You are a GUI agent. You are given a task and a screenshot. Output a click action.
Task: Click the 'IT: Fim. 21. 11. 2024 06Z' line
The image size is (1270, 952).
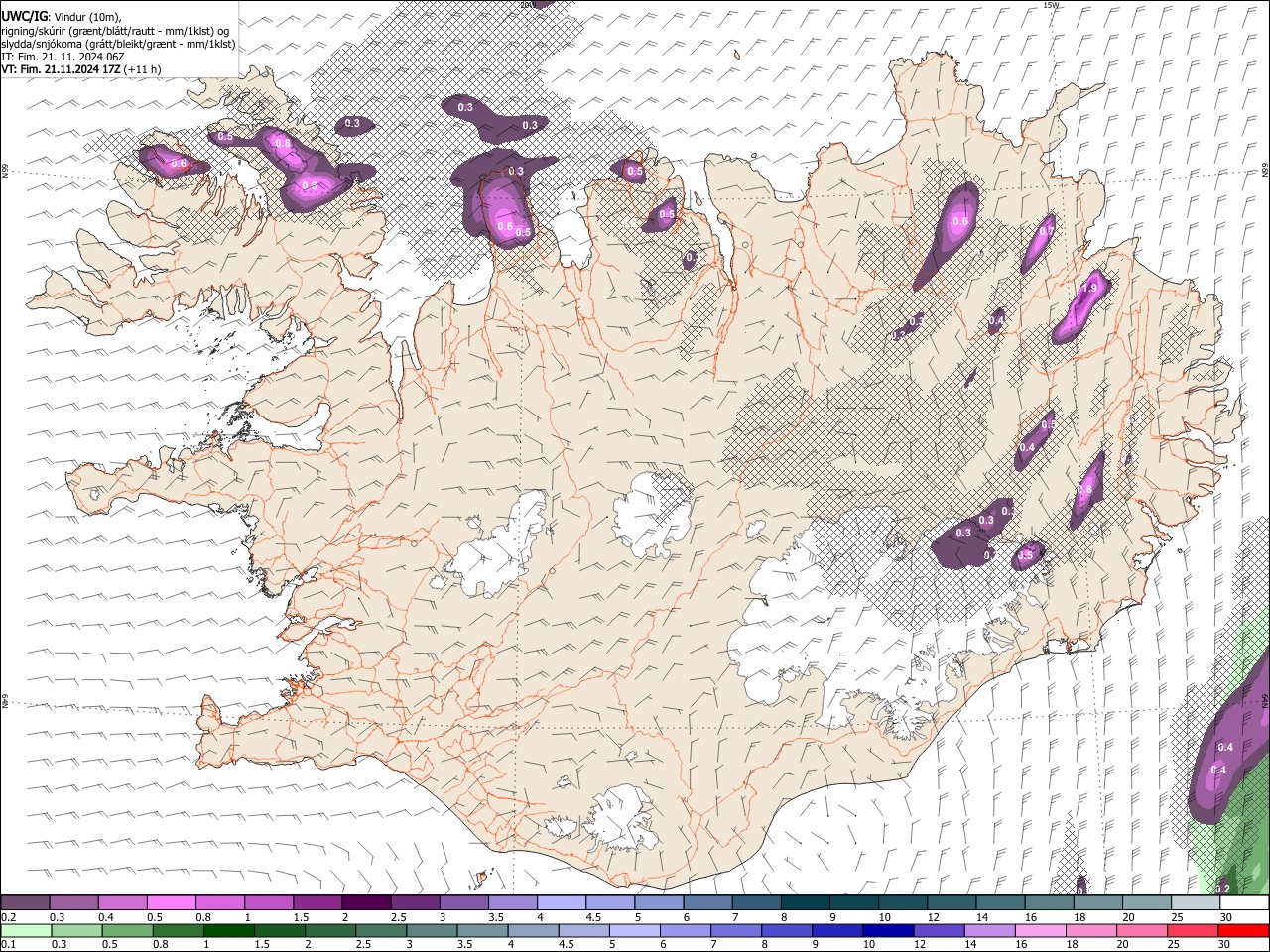(63, 57)
